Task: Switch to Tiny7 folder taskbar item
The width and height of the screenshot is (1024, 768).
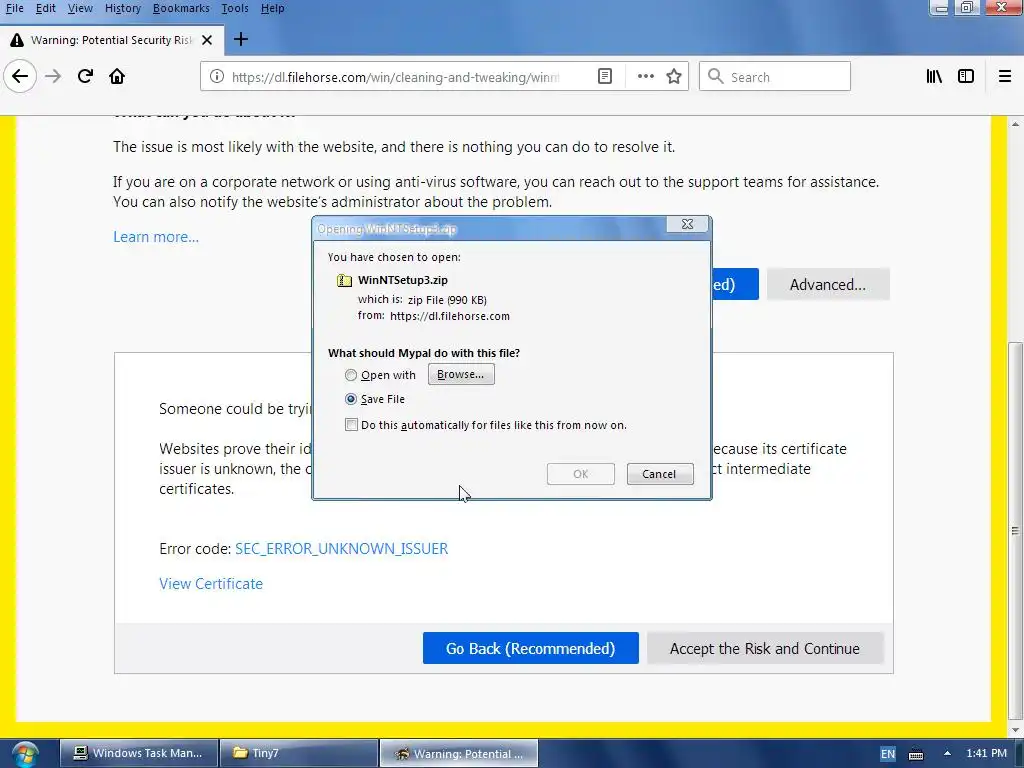Action: pos(298,754)
